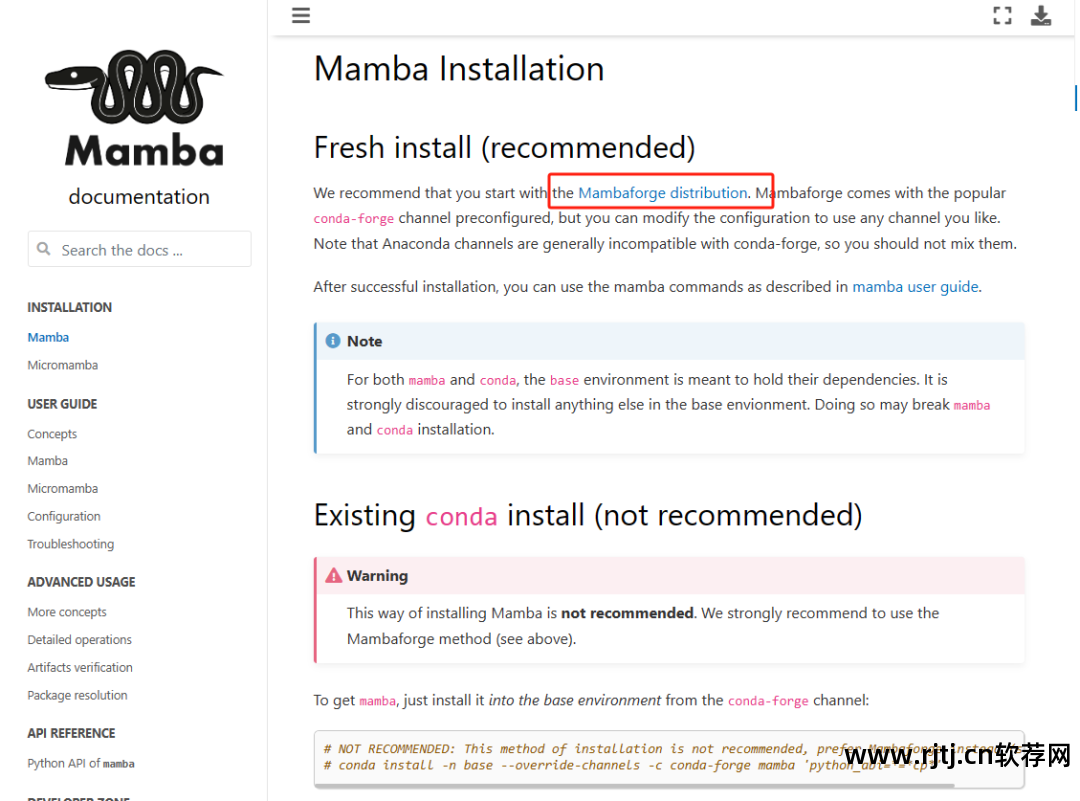Open Python API of mamba reference

click(81, 763)
